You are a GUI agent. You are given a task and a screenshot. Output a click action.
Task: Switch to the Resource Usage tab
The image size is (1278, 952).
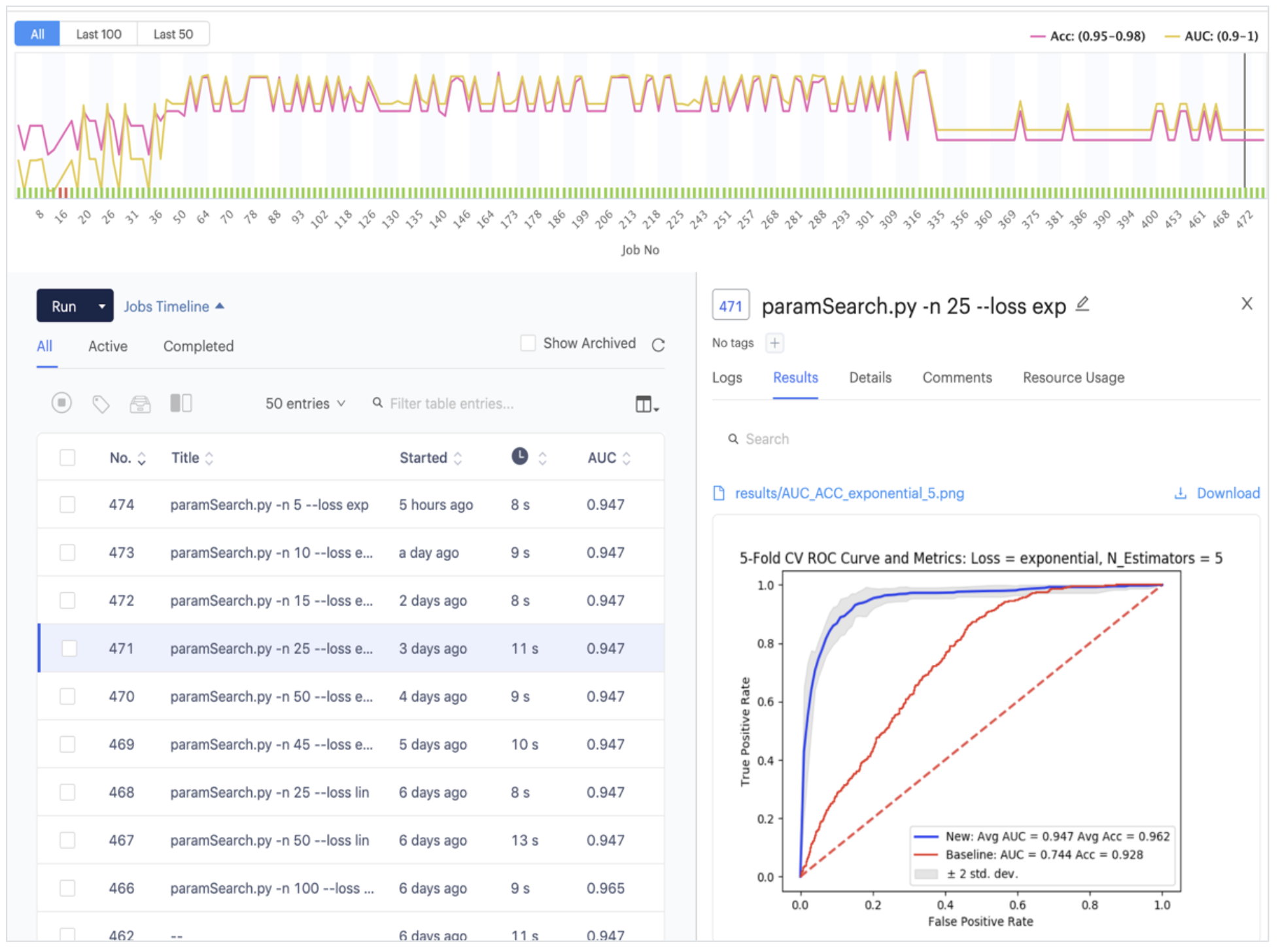click(x=1073, y=377)
